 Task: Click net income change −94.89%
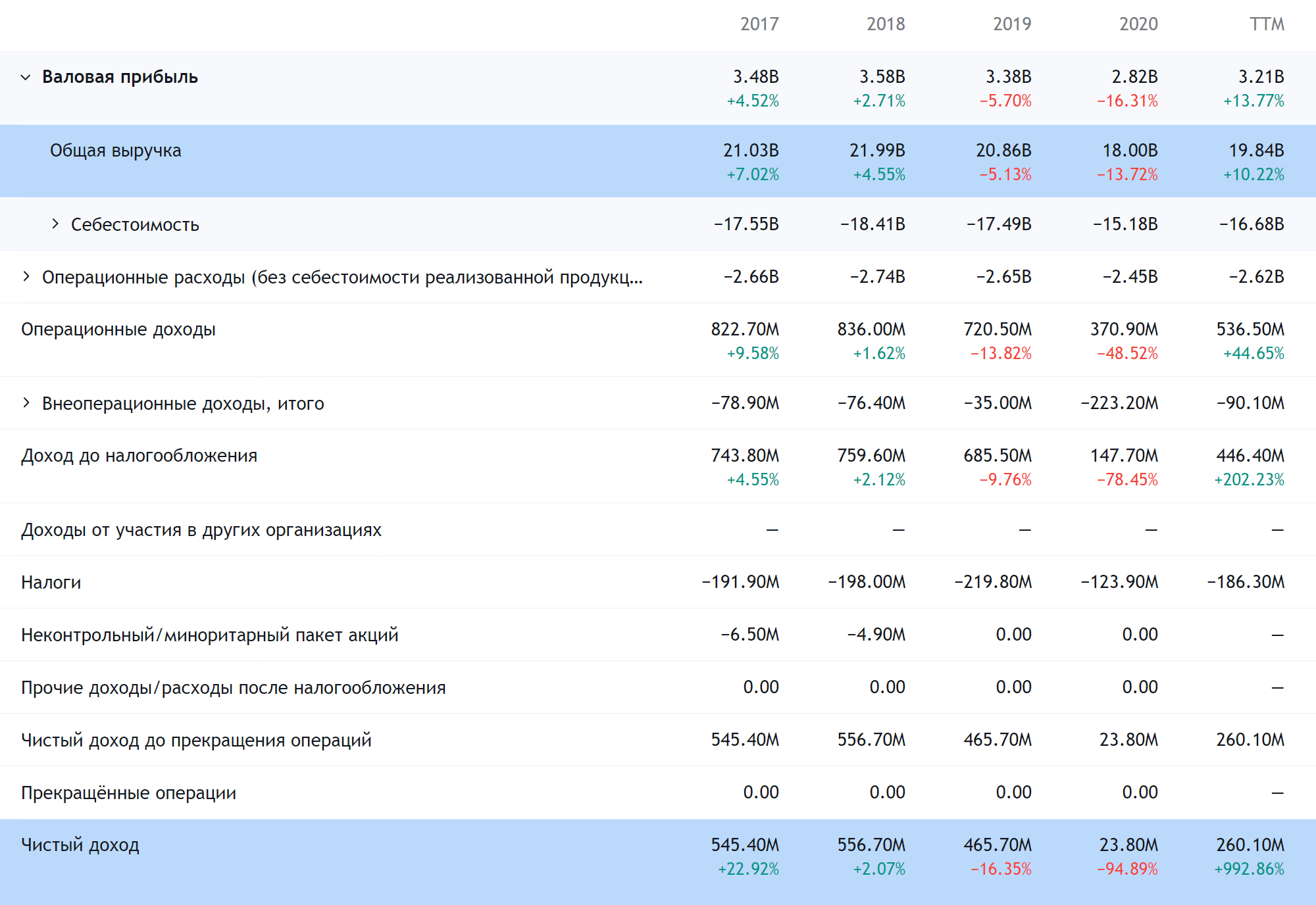tap(1127, 869)
